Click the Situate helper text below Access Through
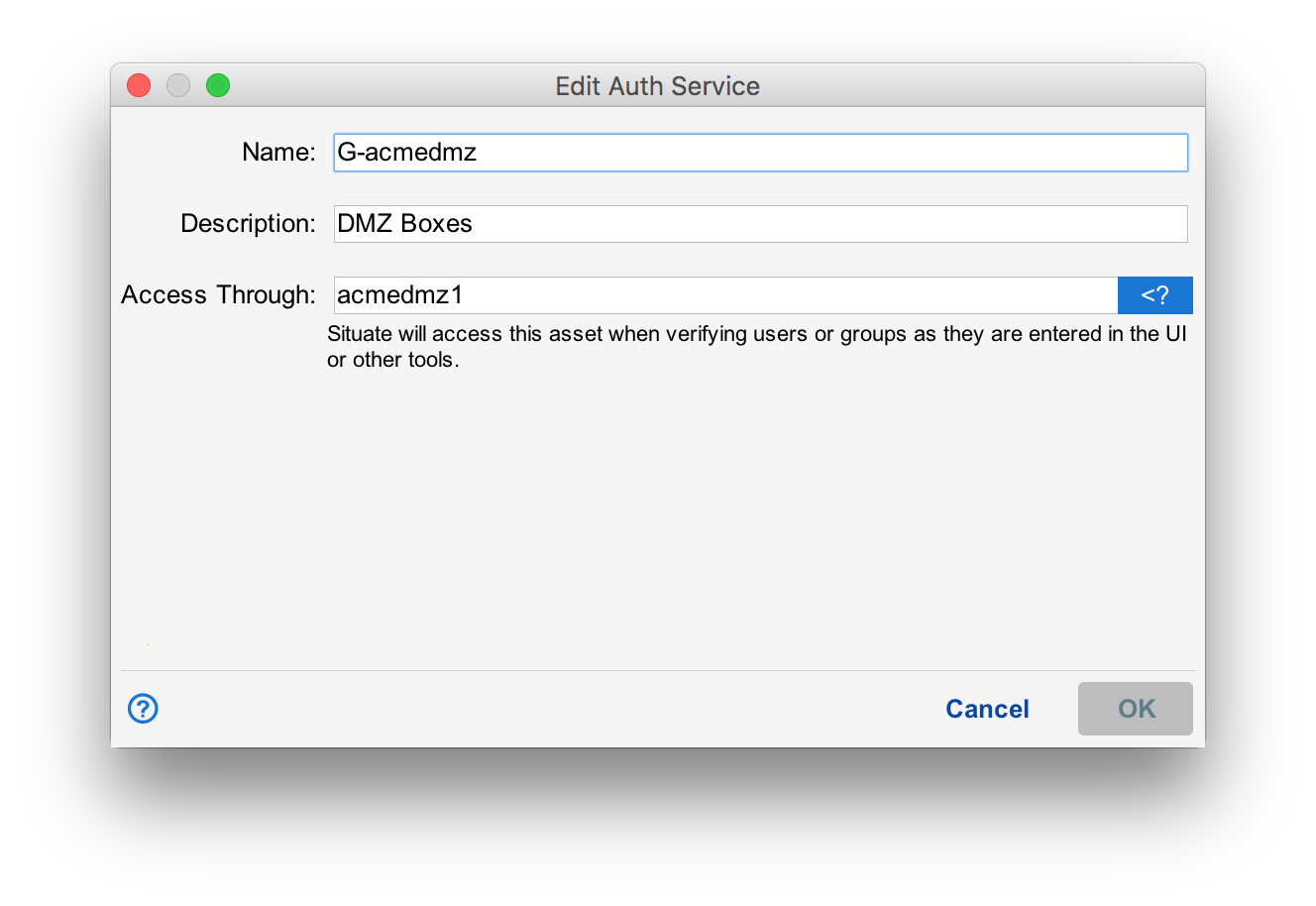This screenshot has height=906, width=1316. tap(756, 346)
